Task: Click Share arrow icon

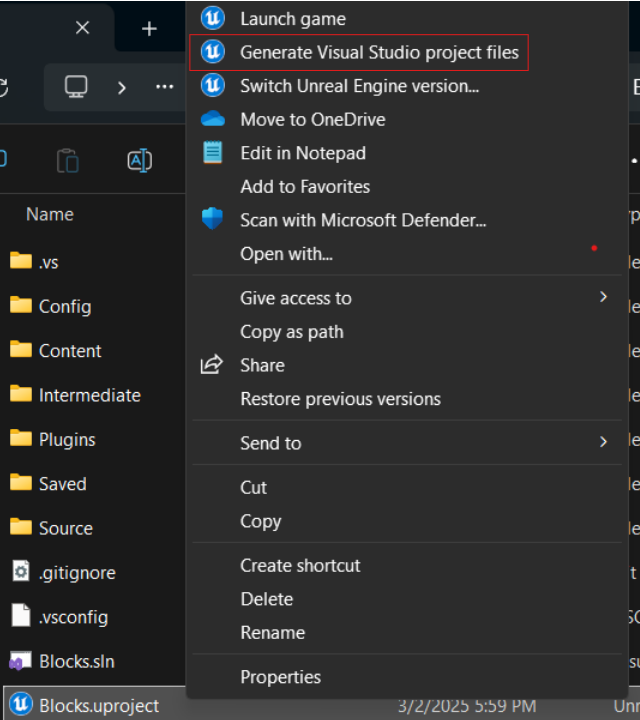Action: [x=212, y=365]
